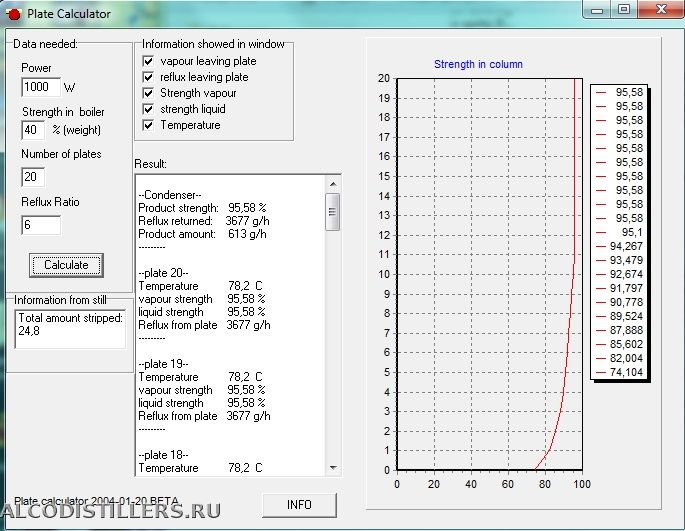Click the Product amount 613 g/h line
Image resolution: width=685 pixels, height=531 pixels.
[x=202, y=234]
